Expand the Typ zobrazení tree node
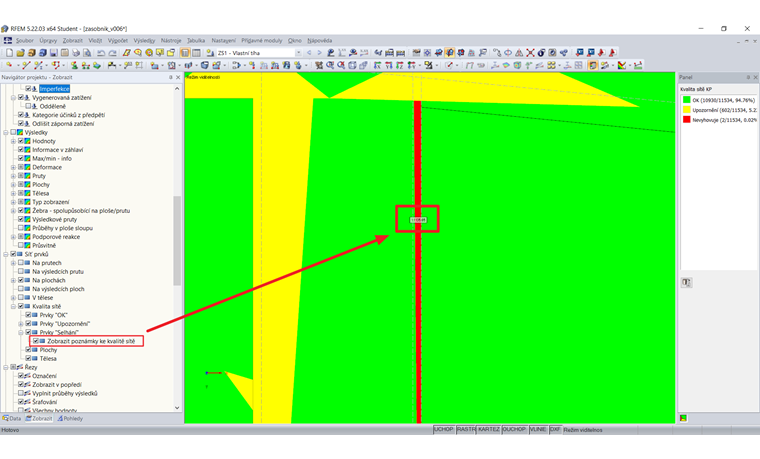 coord(14,202)
